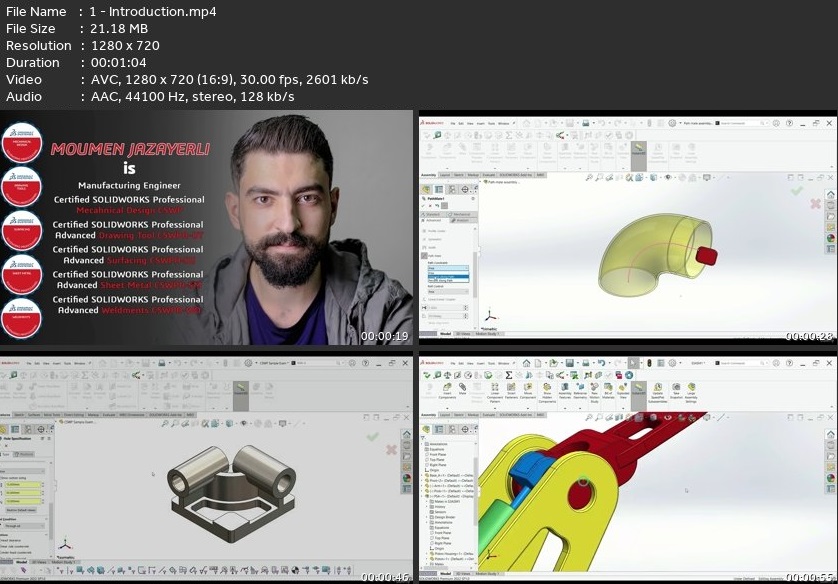Expand History tree node in the 00:00:55 frame
This screenshot has width=838, height=584.
point(426,507)
